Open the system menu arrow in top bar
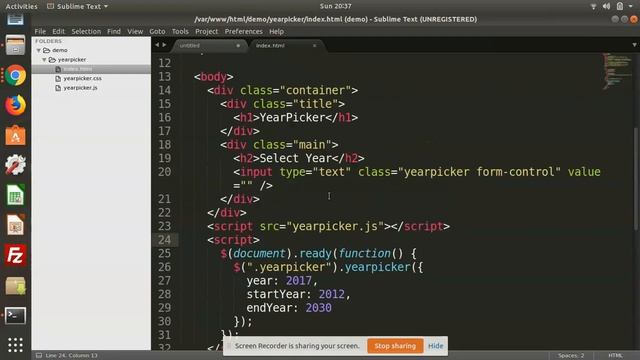Image resolution: width=640 pixels, height=360 pixels. [x=631, y=6]
